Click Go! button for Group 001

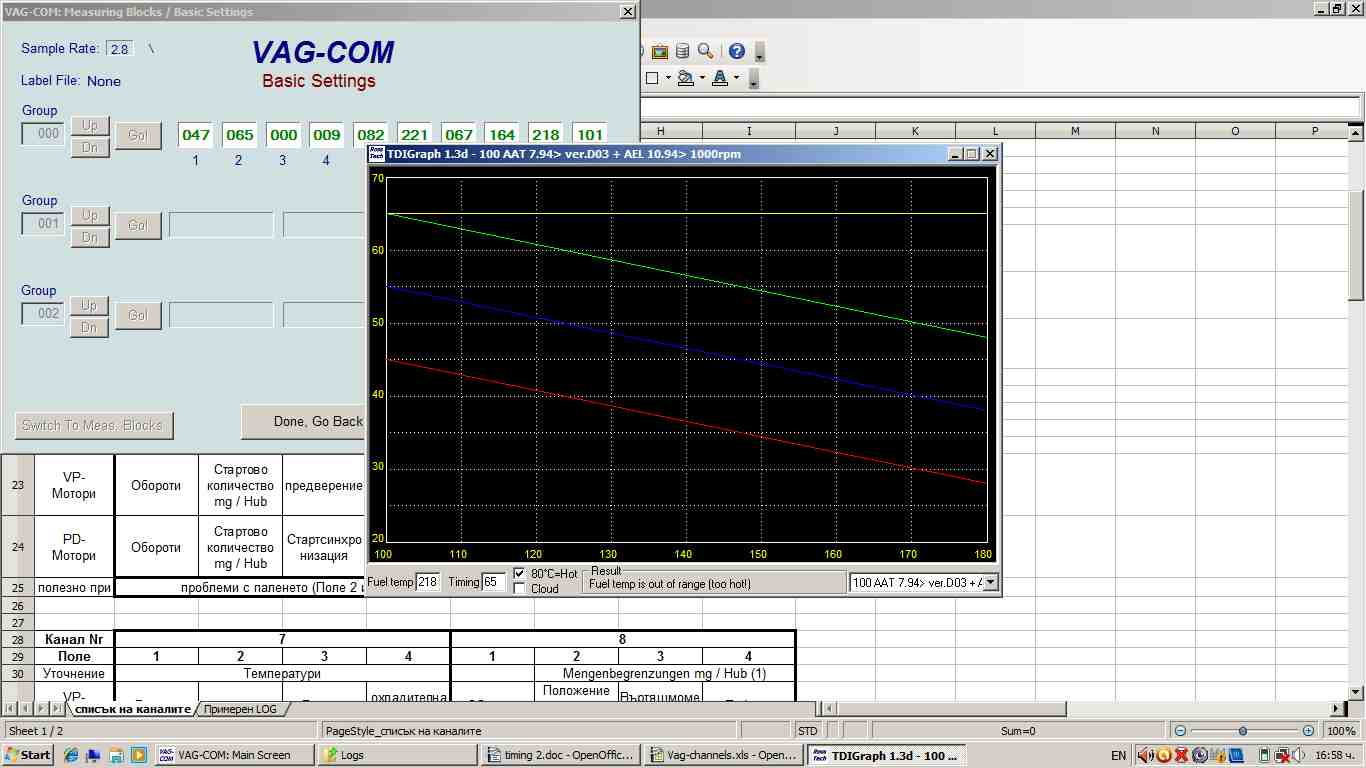point(138,225)
